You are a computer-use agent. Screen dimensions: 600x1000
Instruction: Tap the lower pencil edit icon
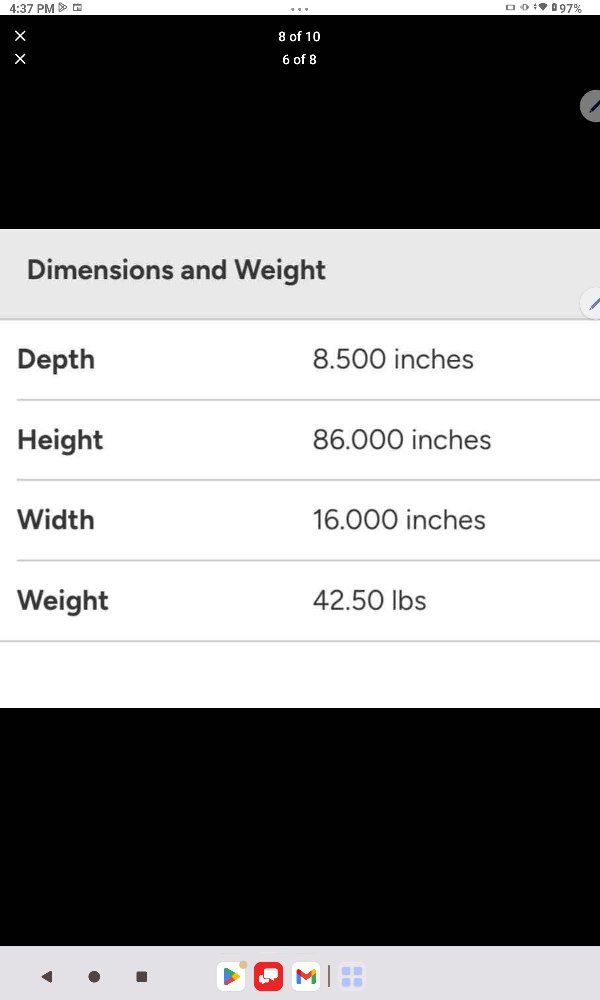click(591, 304)
